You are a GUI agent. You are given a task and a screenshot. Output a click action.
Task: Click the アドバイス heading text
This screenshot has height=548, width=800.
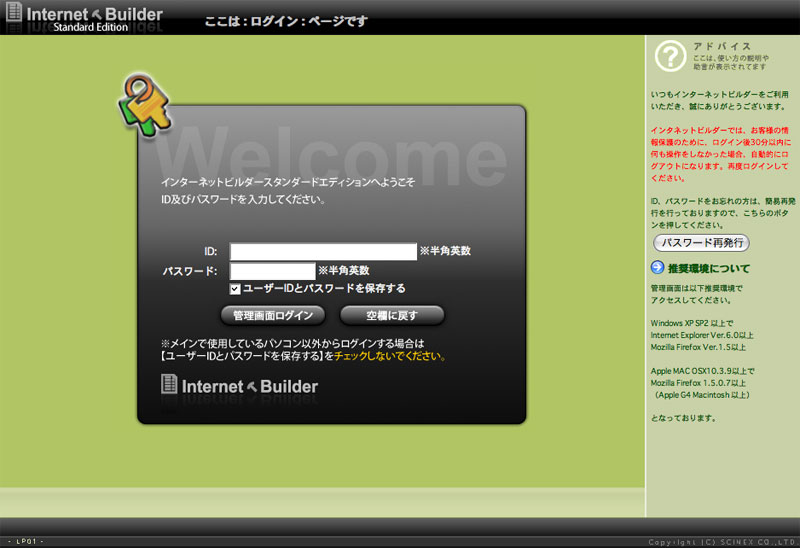tap(721, 46)
